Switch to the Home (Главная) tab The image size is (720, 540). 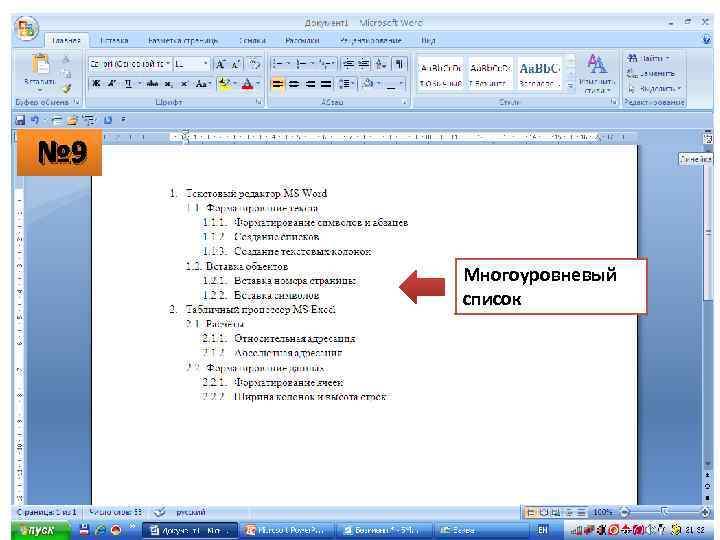(x=66, y=40)
